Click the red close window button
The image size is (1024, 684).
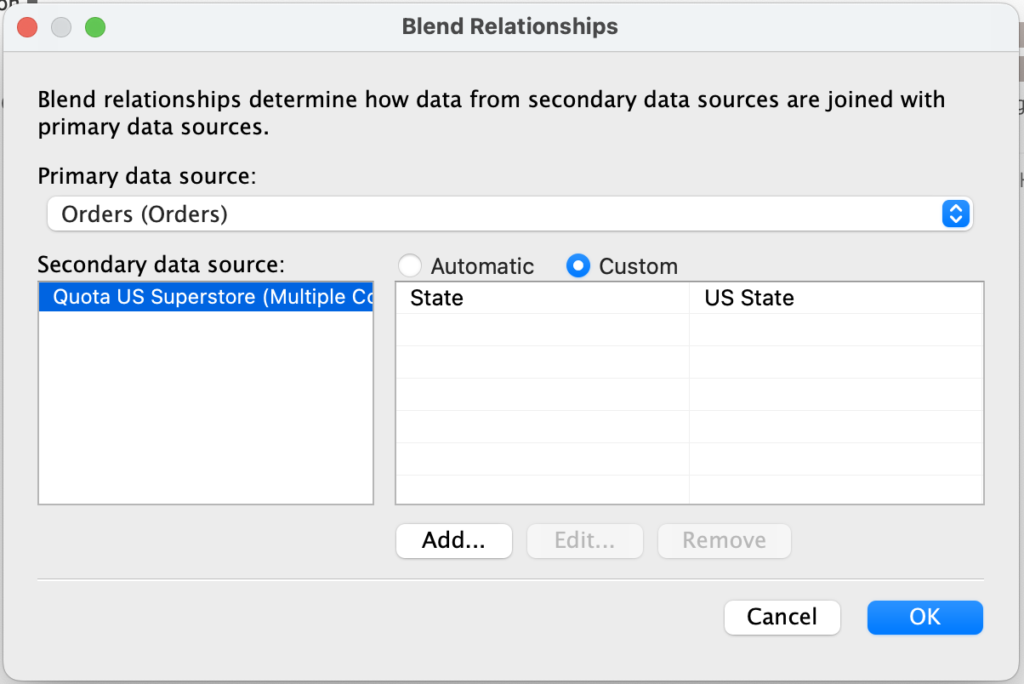[28, 27]
